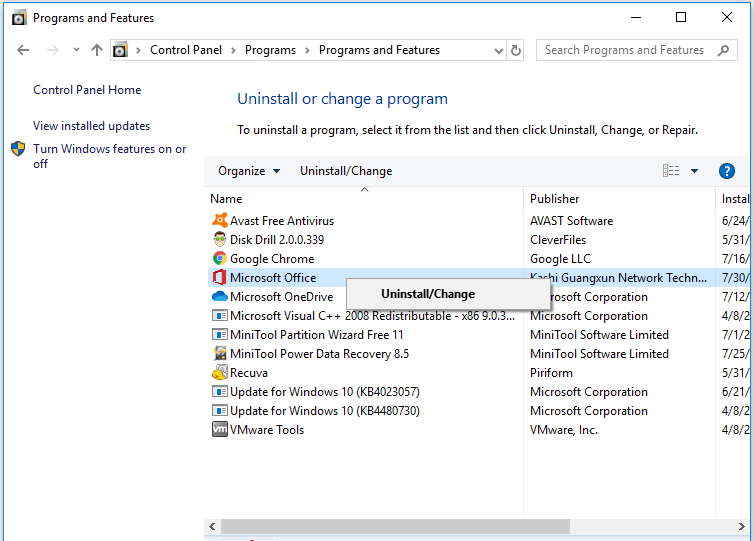Expand the chevron before Control Panel breadcrumb
This screenshot has width=754, height=541.
138,50
